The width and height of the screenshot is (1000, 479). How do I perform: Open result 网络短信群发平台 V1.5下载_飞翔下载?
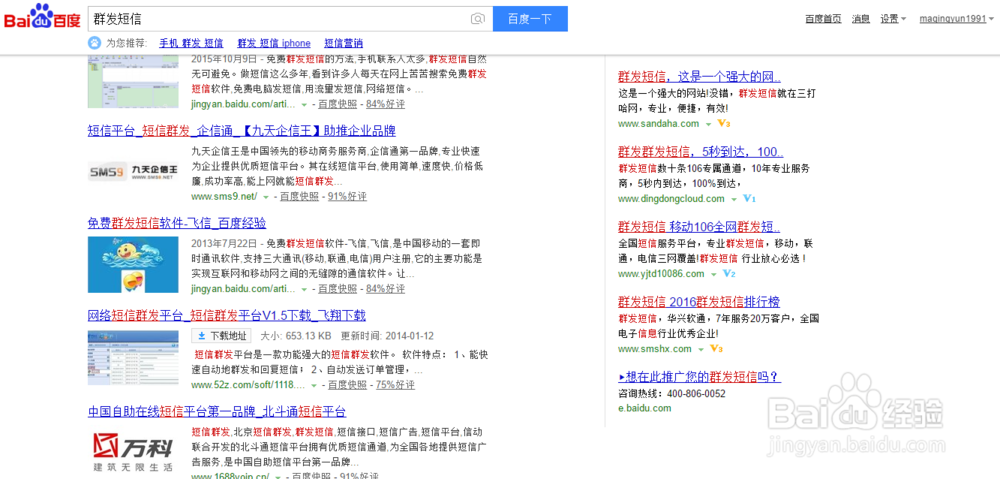point(226,316)
